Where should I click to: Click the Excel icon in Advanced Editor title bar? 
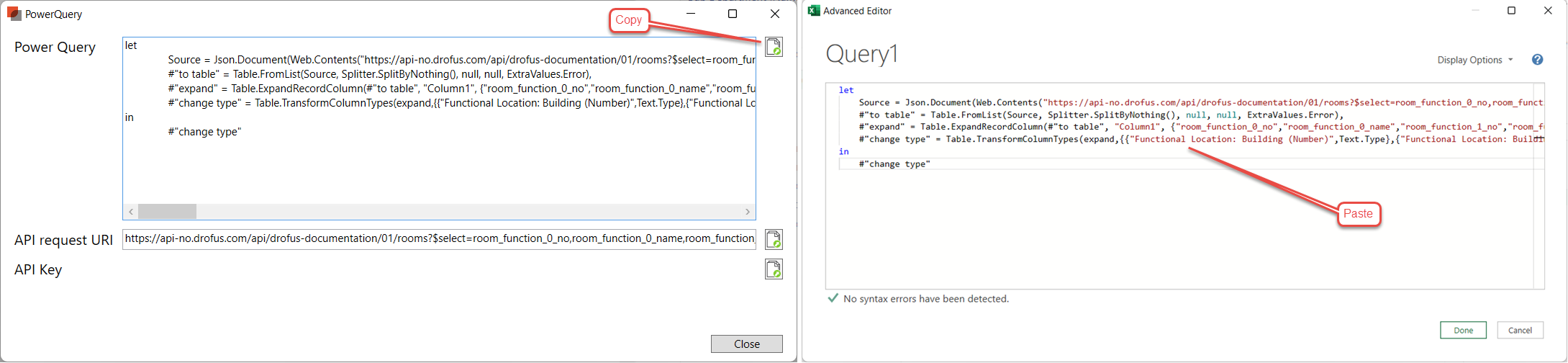(814, 11)
